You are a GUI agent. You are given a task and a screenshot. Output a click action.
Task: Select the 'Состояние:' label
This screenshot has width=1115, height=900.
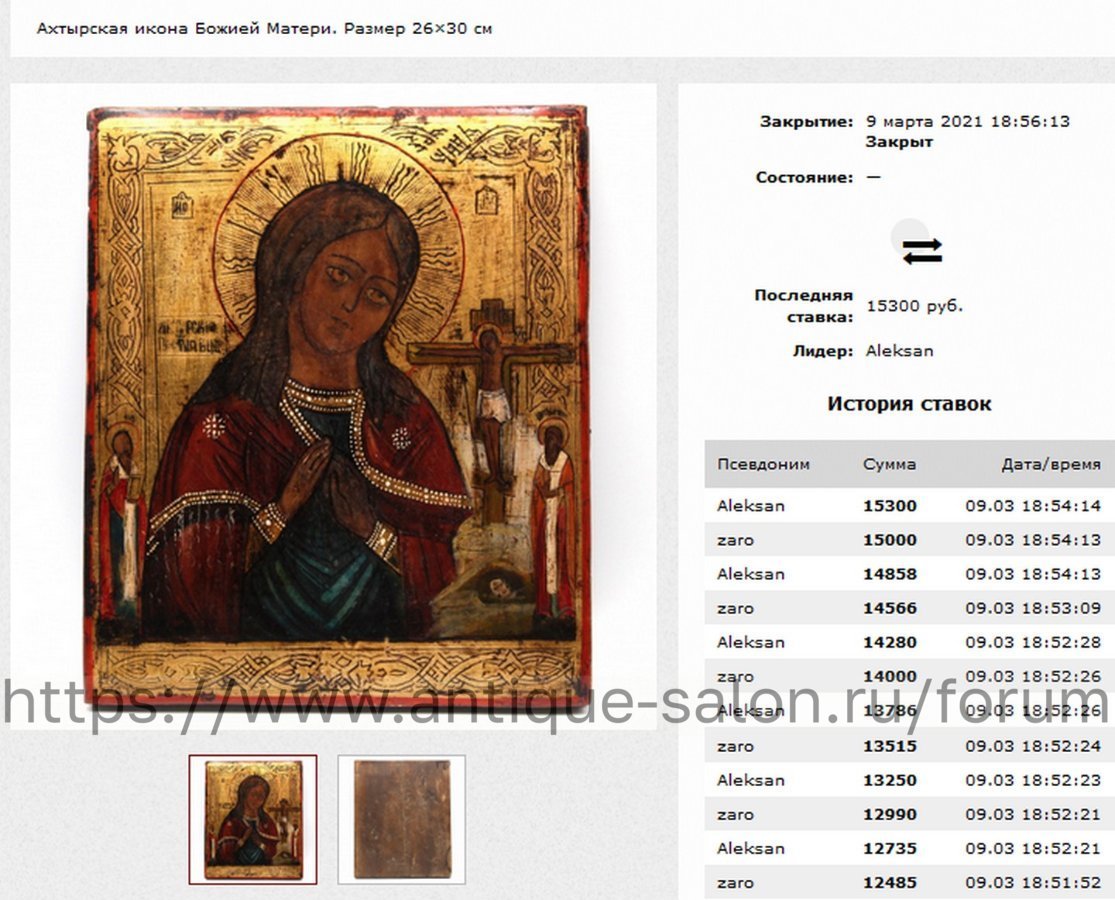click(x=804, y=177)
